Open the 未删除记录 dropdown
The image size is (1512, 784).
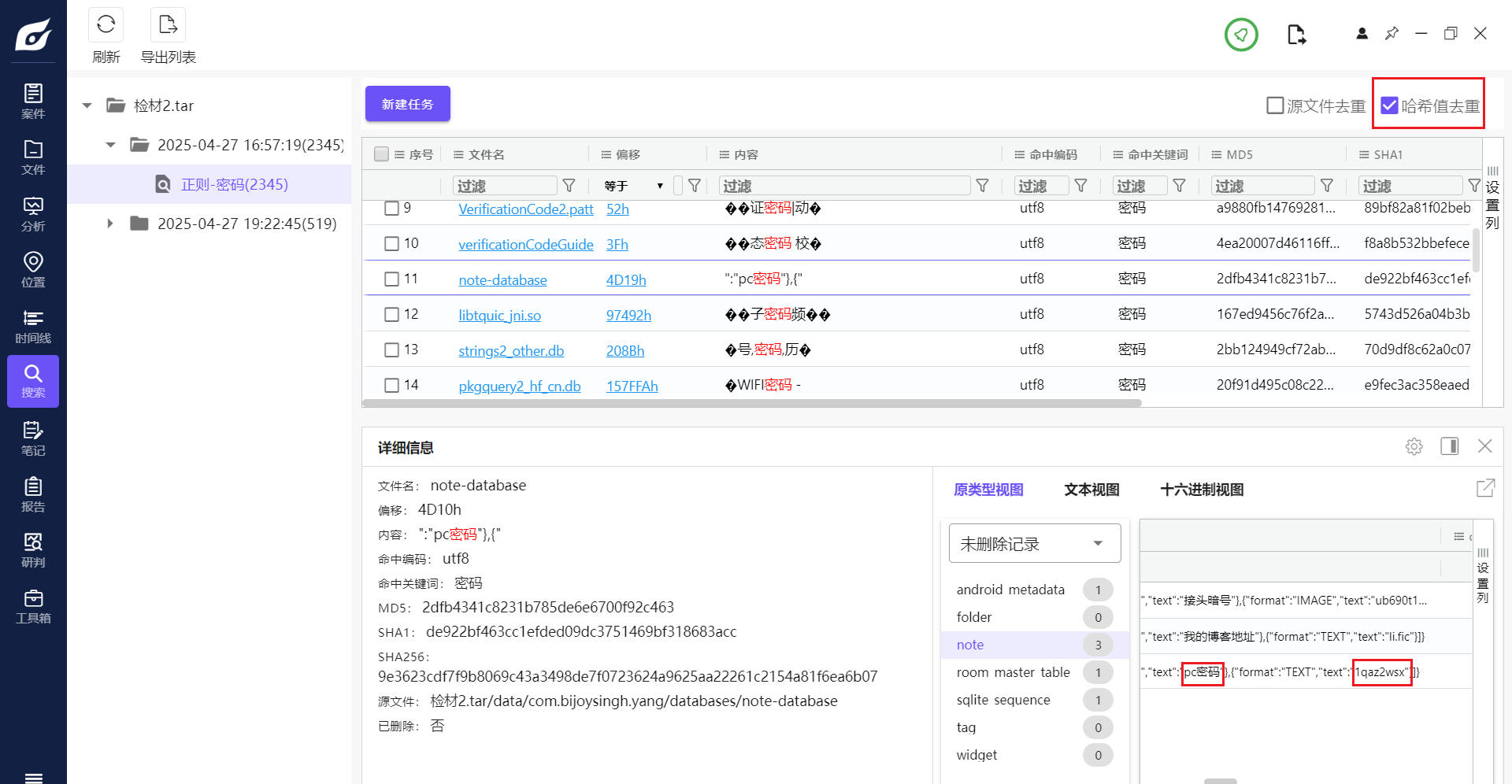click(x=1034, y=543)
